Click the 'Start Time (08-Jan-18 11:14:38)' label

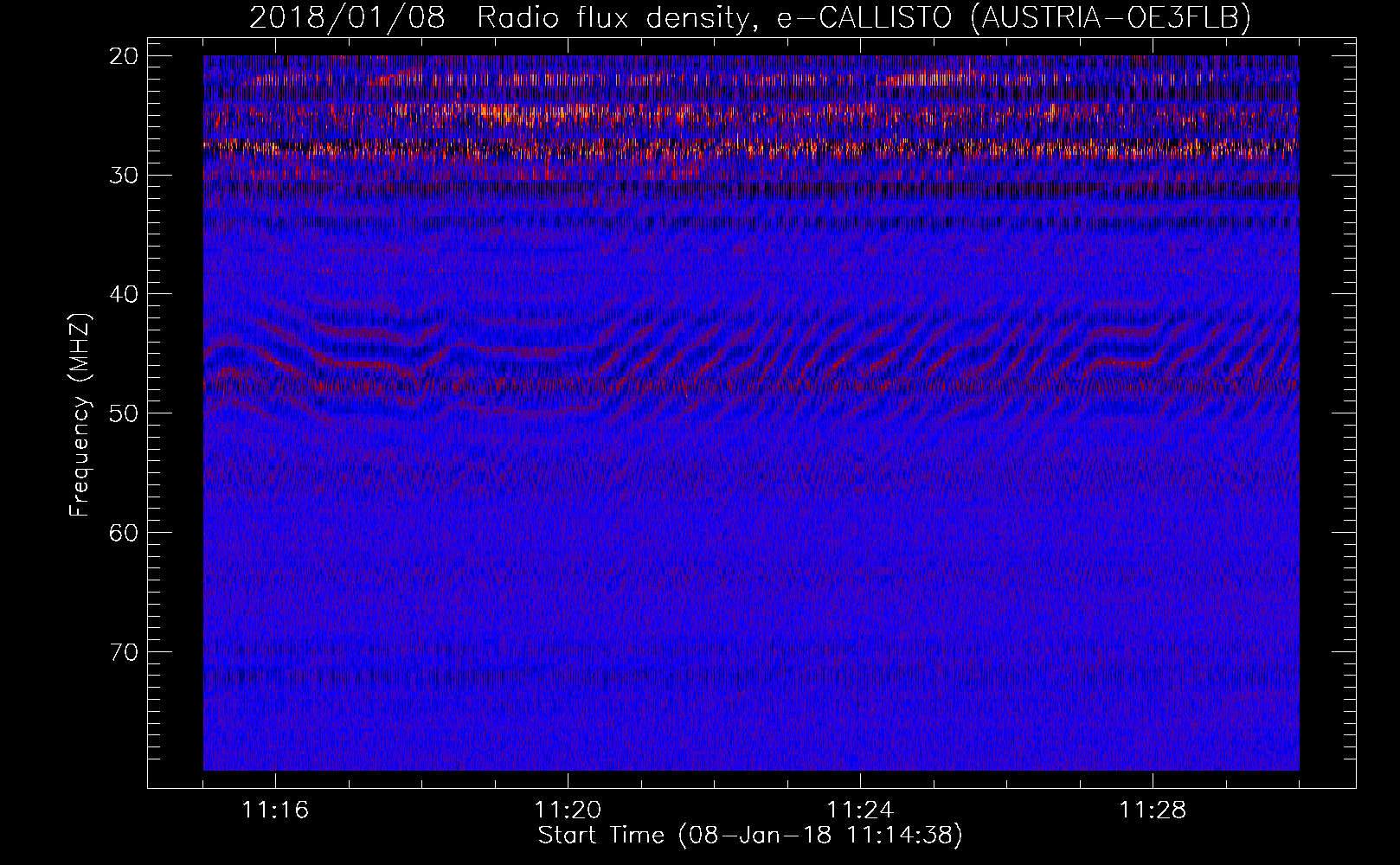pos(750,836)
